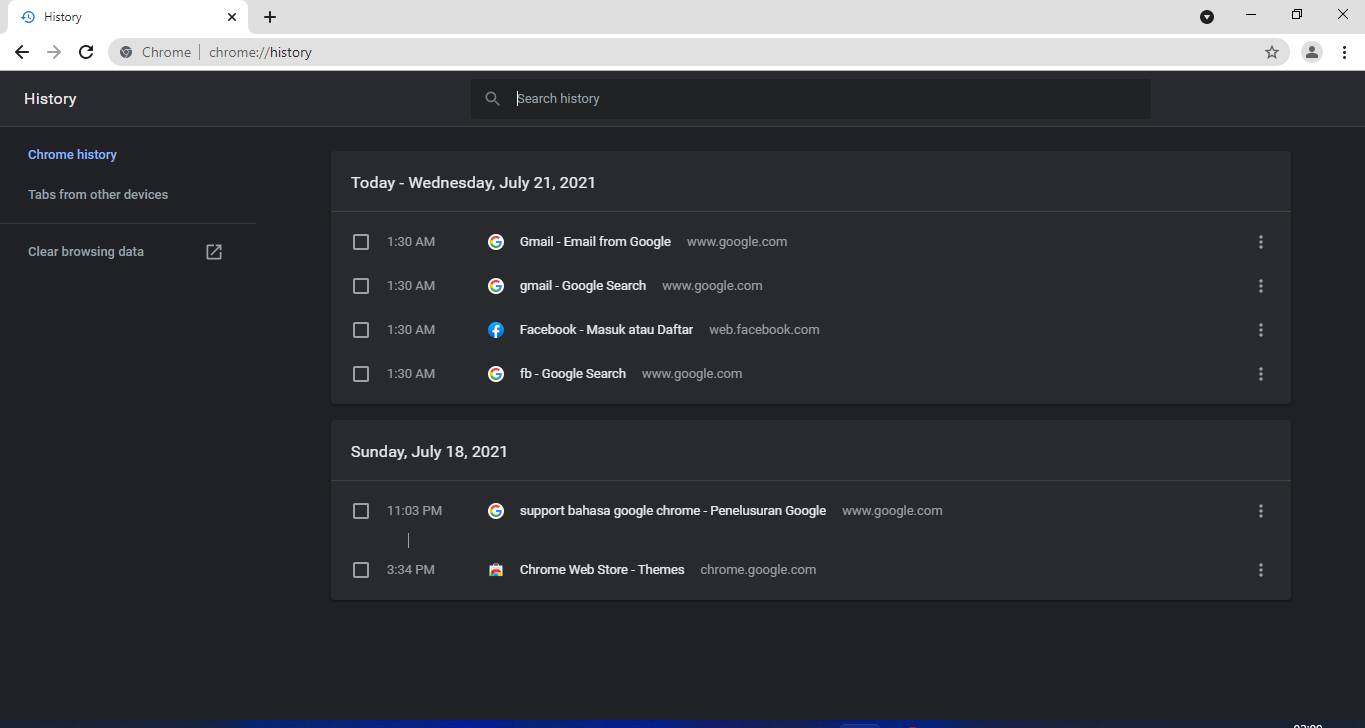Click the external link icon beside Clear browsing data
The height and width of the screenshot is (728, 1365).
tap(213, 251)
